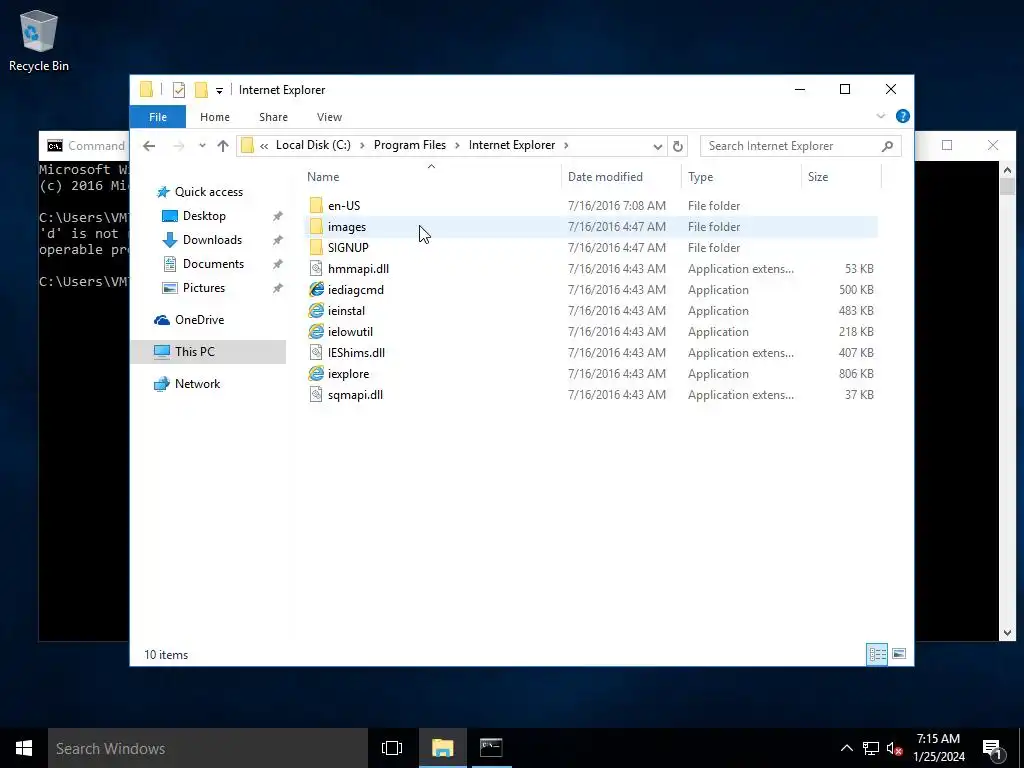Viewport: 1024px width, 768px height.
Task: Open the Recycle Bin desktop icon
Action: pos(39,40)
